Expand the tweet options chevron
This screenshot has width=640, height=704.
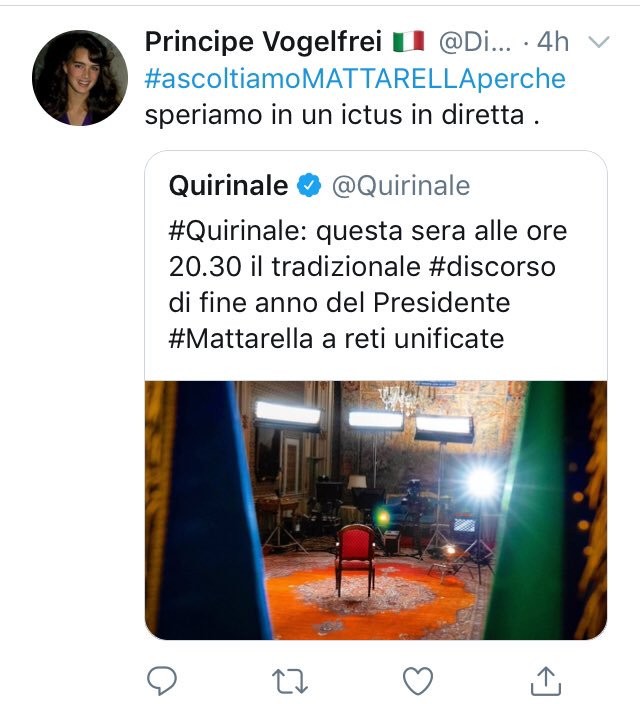click(598, 42)
